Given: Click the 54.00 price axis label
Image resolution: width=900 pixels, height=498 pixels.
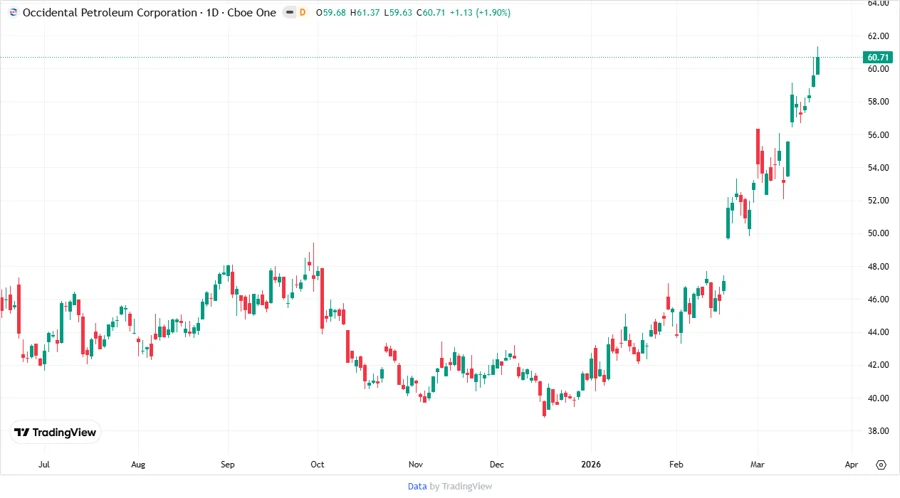Looking at the screenshot, I should point(878,168).
